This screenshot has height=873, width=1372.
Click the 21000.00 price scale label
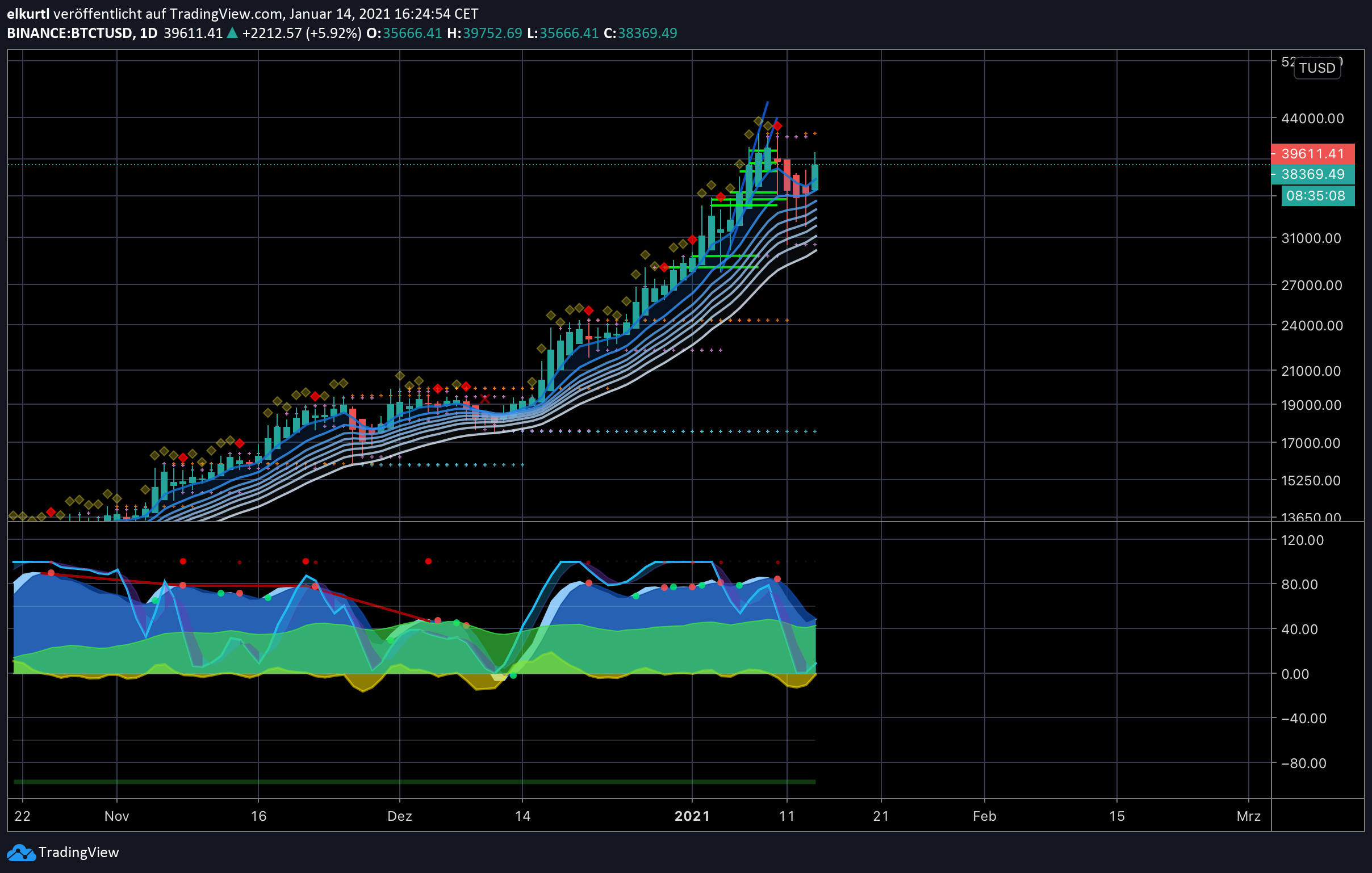1311,371
